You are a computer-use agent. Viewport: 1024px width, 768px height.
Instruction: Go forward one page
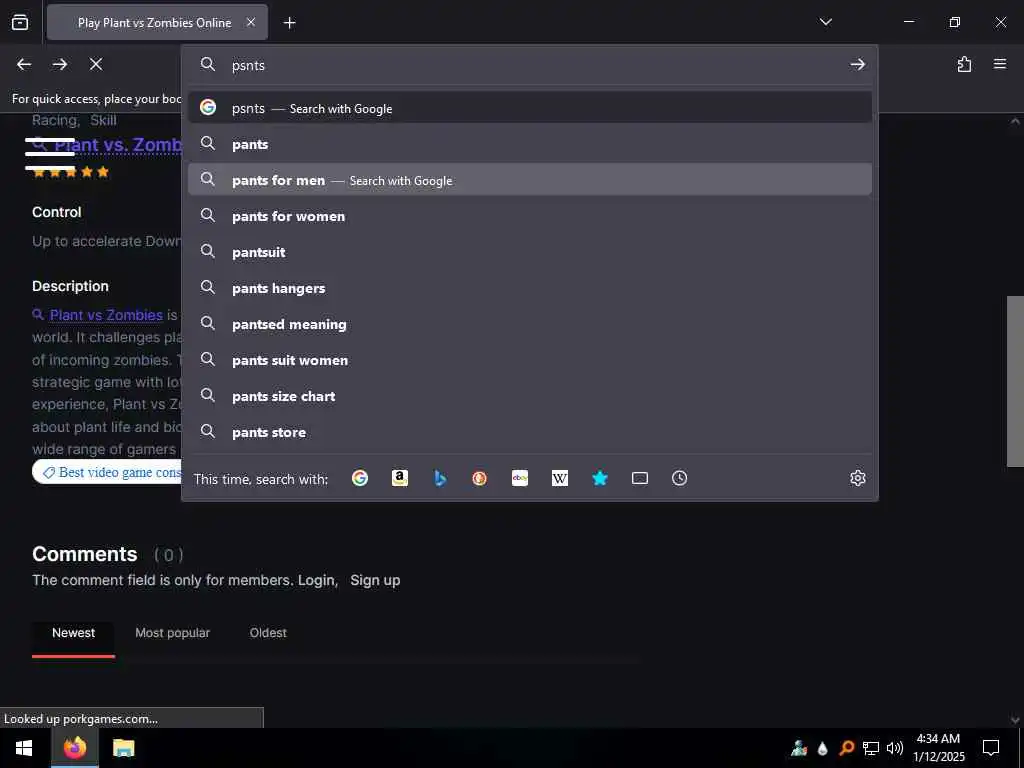(x=60, y=64)
